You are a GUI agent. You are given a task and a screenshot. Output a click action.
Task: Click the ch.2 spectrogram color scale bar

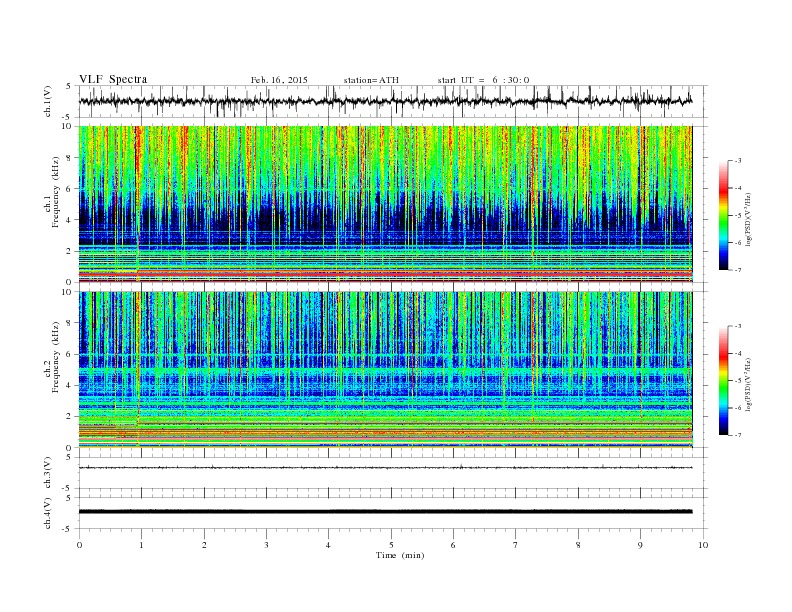(724, 380)
